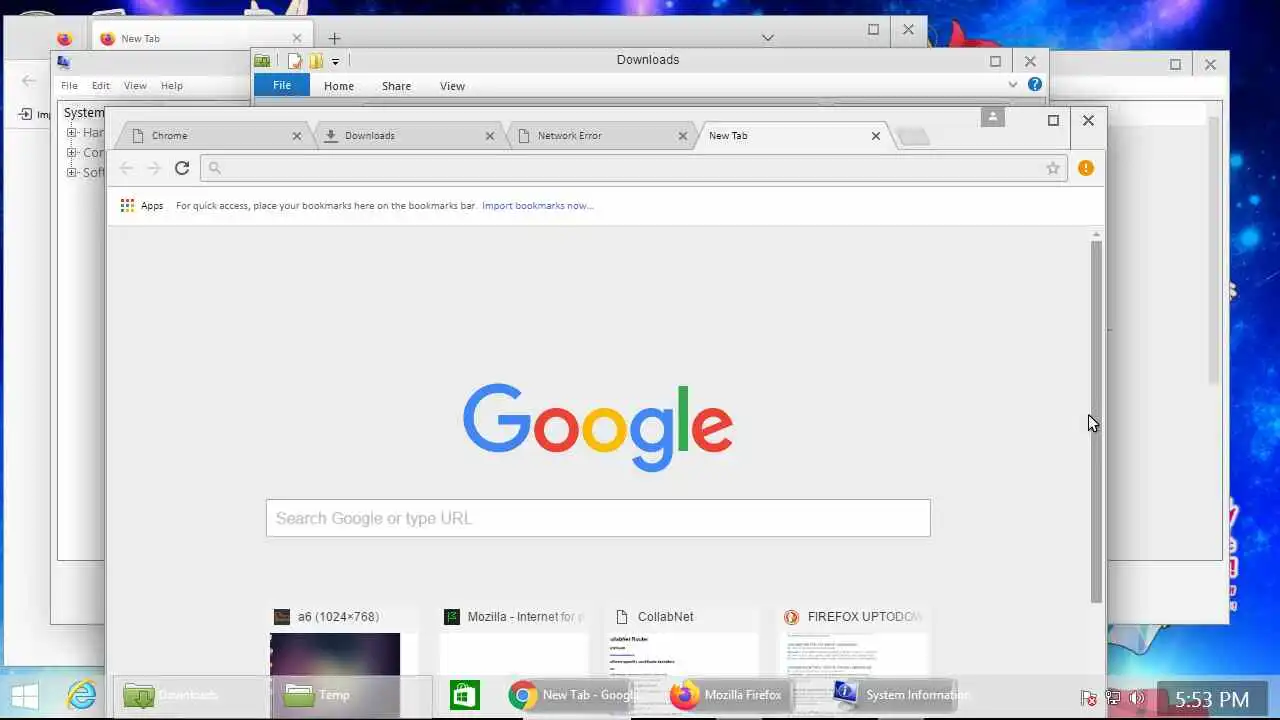Open Chrome's orange warning menu icon
Screen dimensions: 1280x720
pyautogui.click(x=1086, y=168)
